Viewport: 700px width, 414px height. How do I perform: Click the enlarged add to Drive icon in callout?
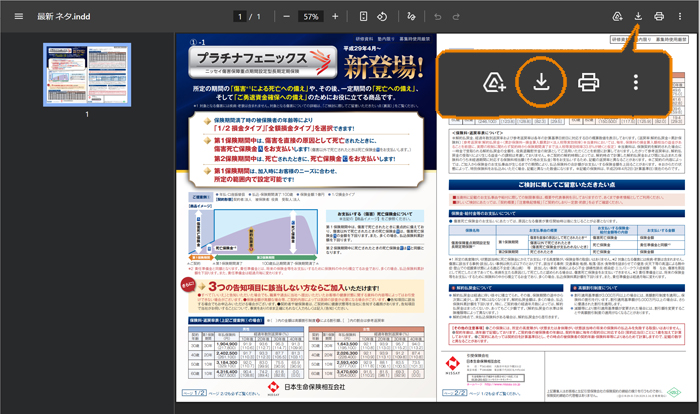pos(492,81)
